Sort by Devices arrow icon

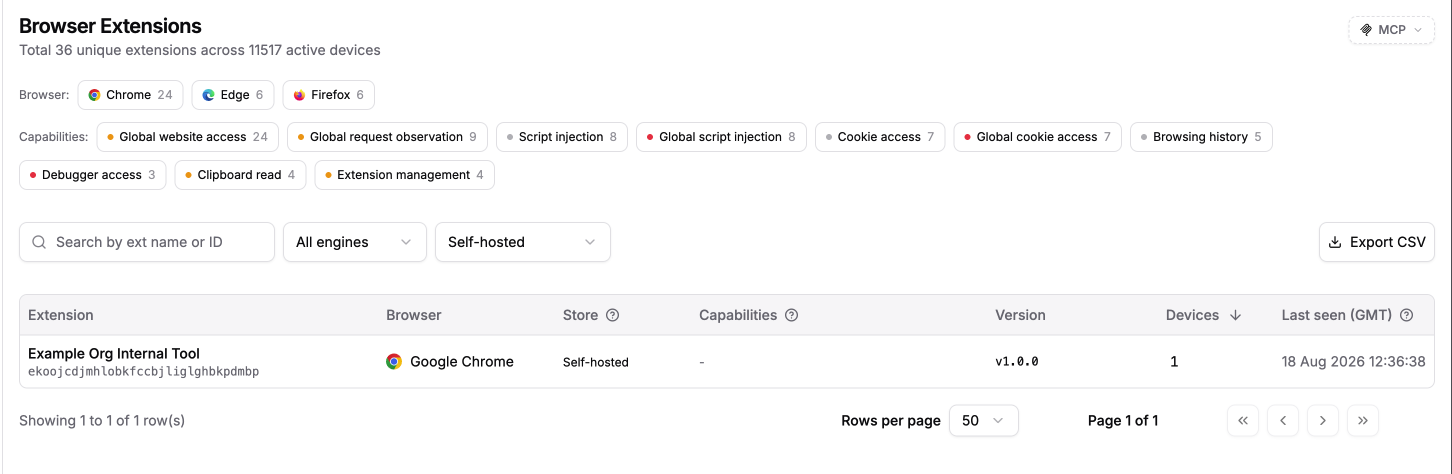click(1235, 315)
